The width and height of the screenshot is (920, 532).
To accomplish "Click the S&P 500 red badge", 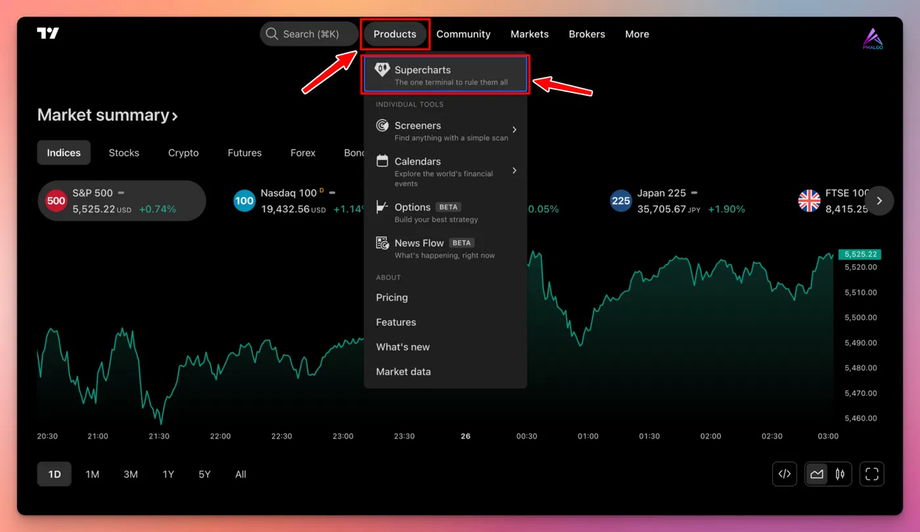I will [x=56, y=201].
